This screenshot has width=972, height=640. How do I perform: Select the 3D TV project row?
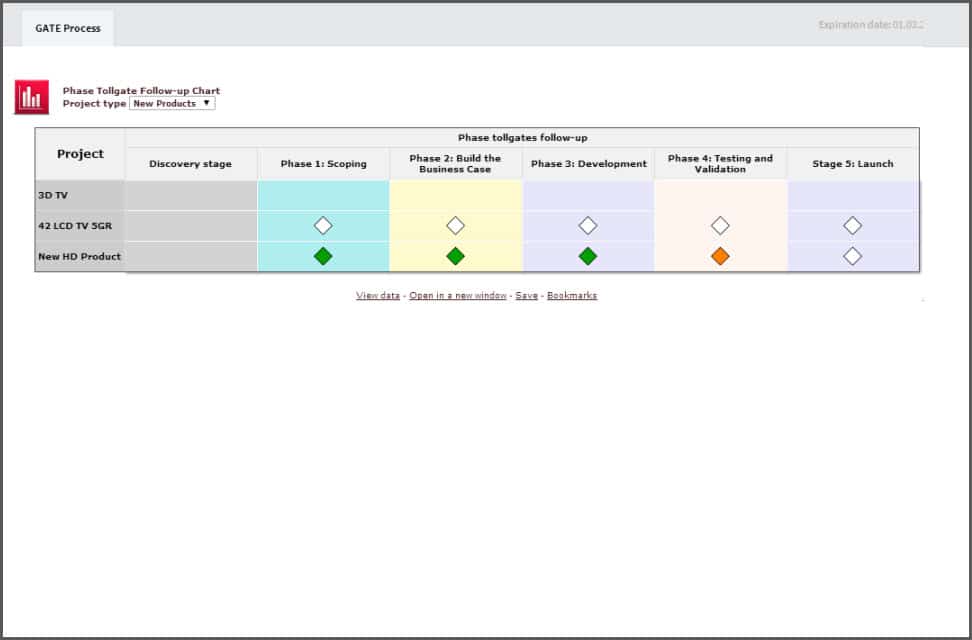click(x=80, y=196)
